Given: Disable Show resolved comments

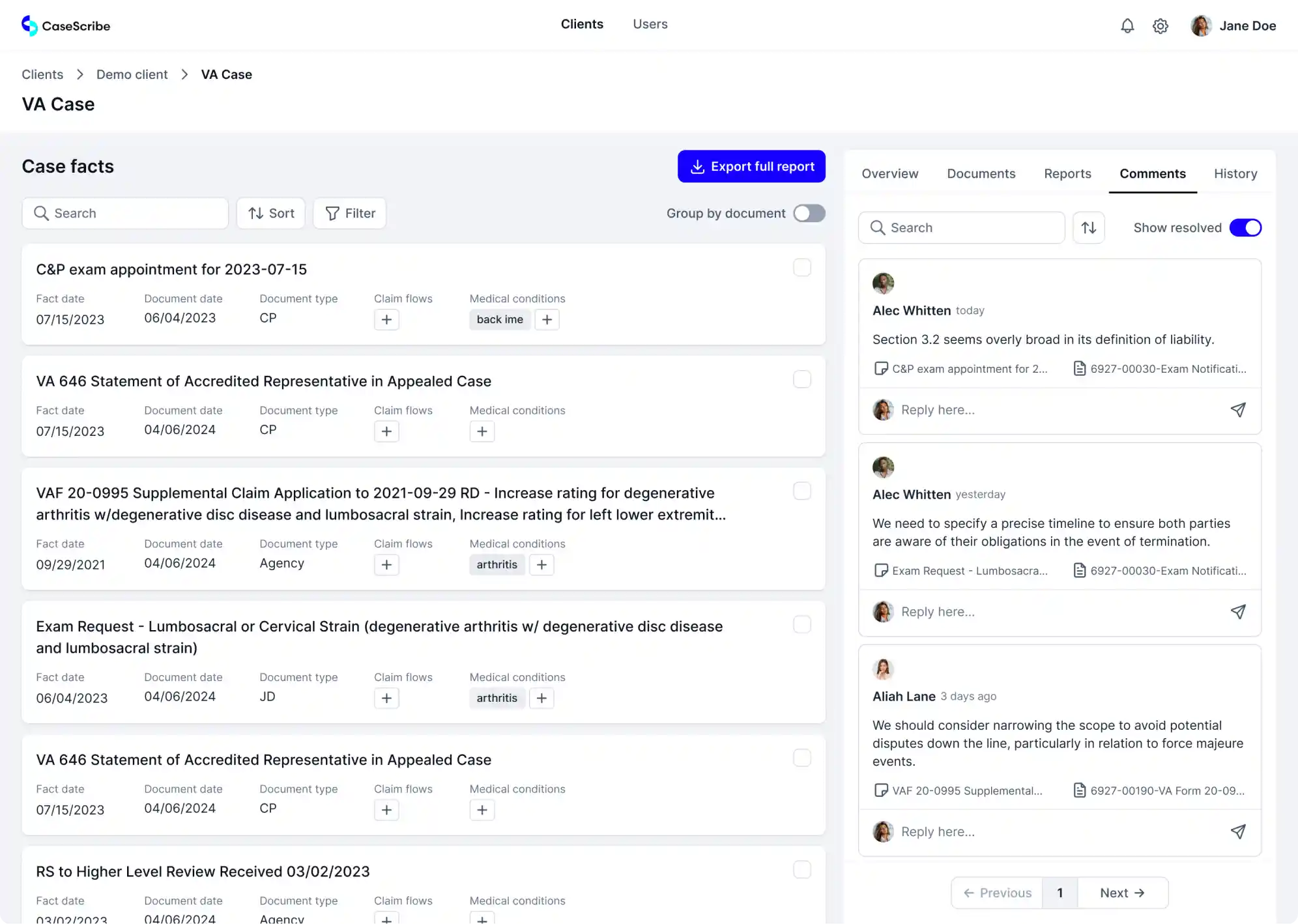Looking at the screenshot, I should (x=1245, y=227).
